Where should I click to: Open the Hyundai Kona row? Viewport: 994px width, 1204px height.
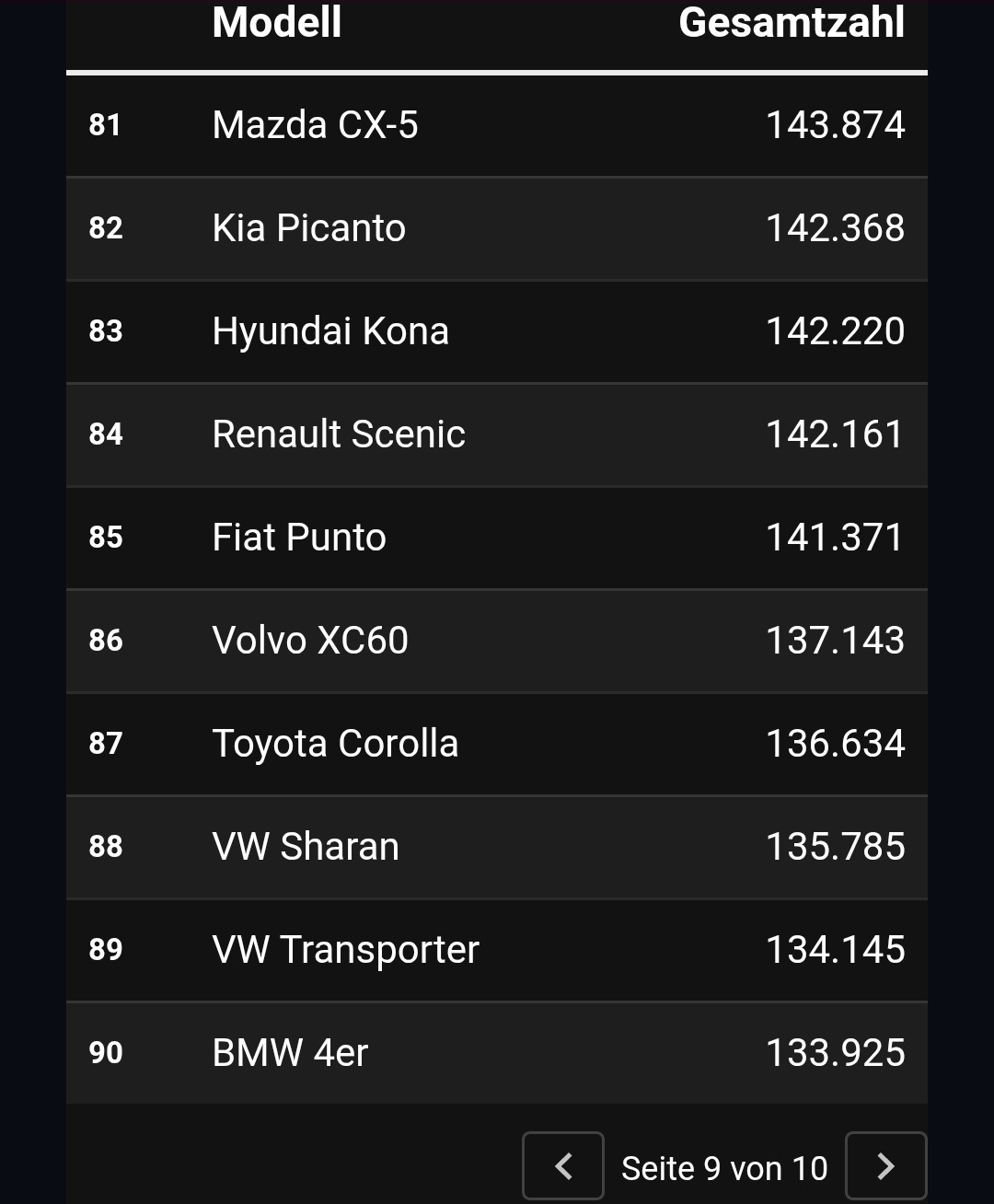coord(497,331)
